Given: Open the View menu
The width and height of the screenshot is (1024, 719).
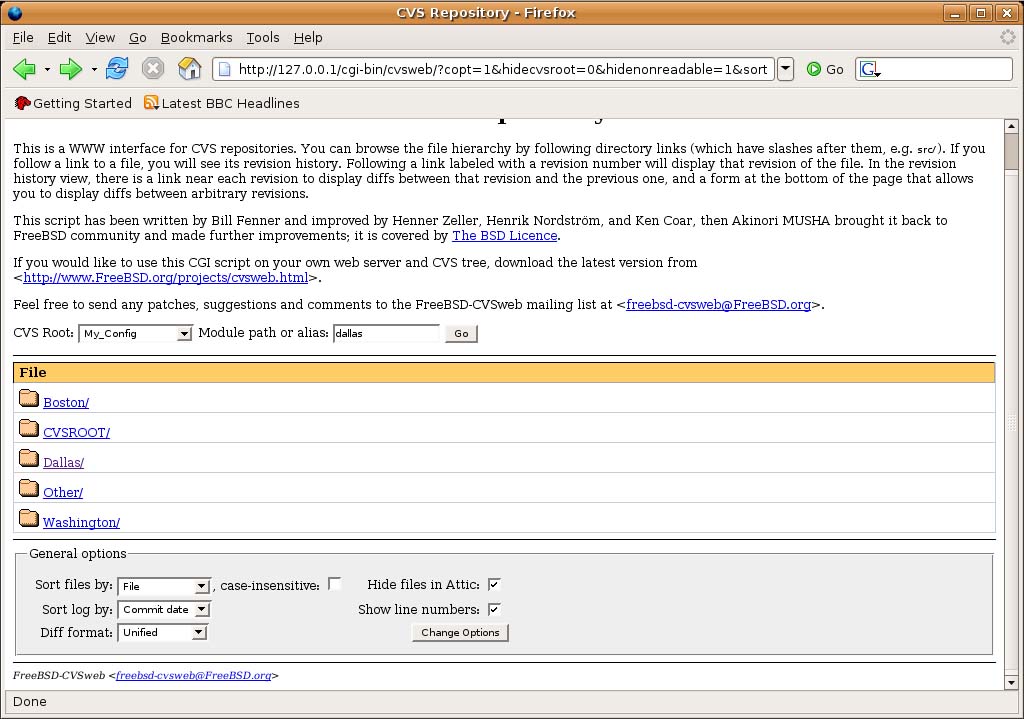Looking at the screenshot, I should tap(100, 37).
